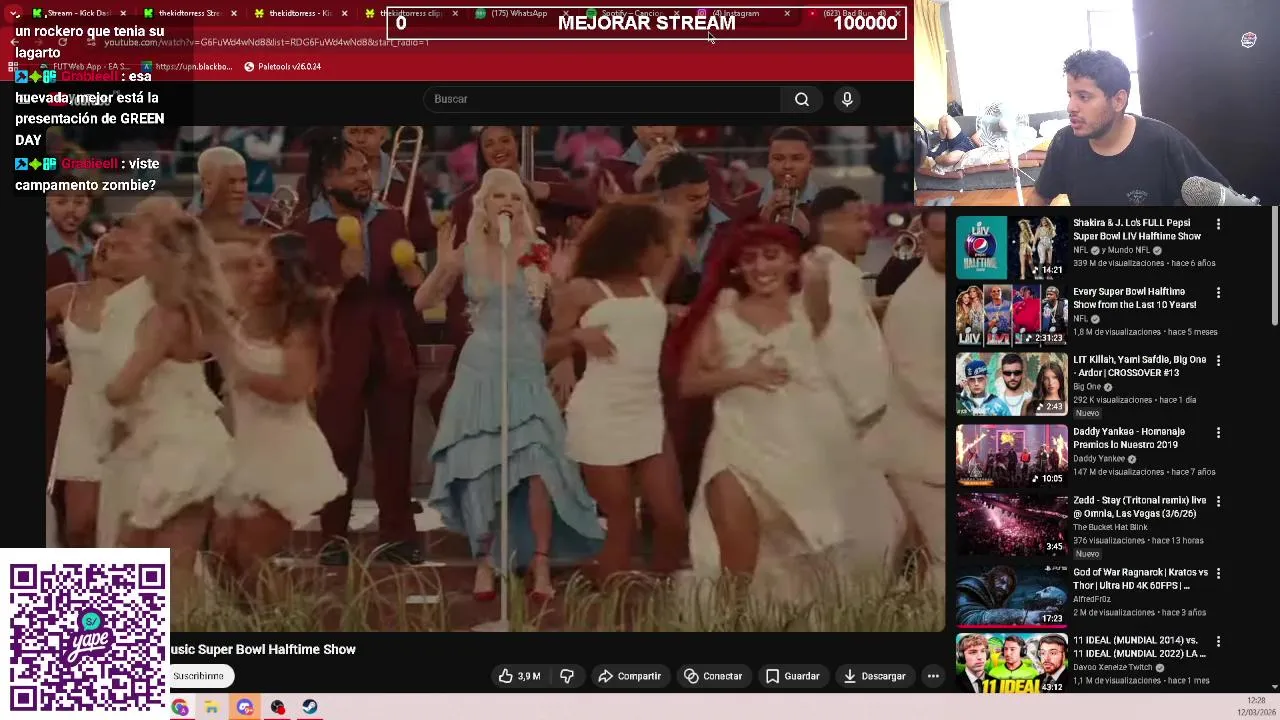
Task: Open the God of War 17:23 thumbnail
Action: pos(1011,595)
